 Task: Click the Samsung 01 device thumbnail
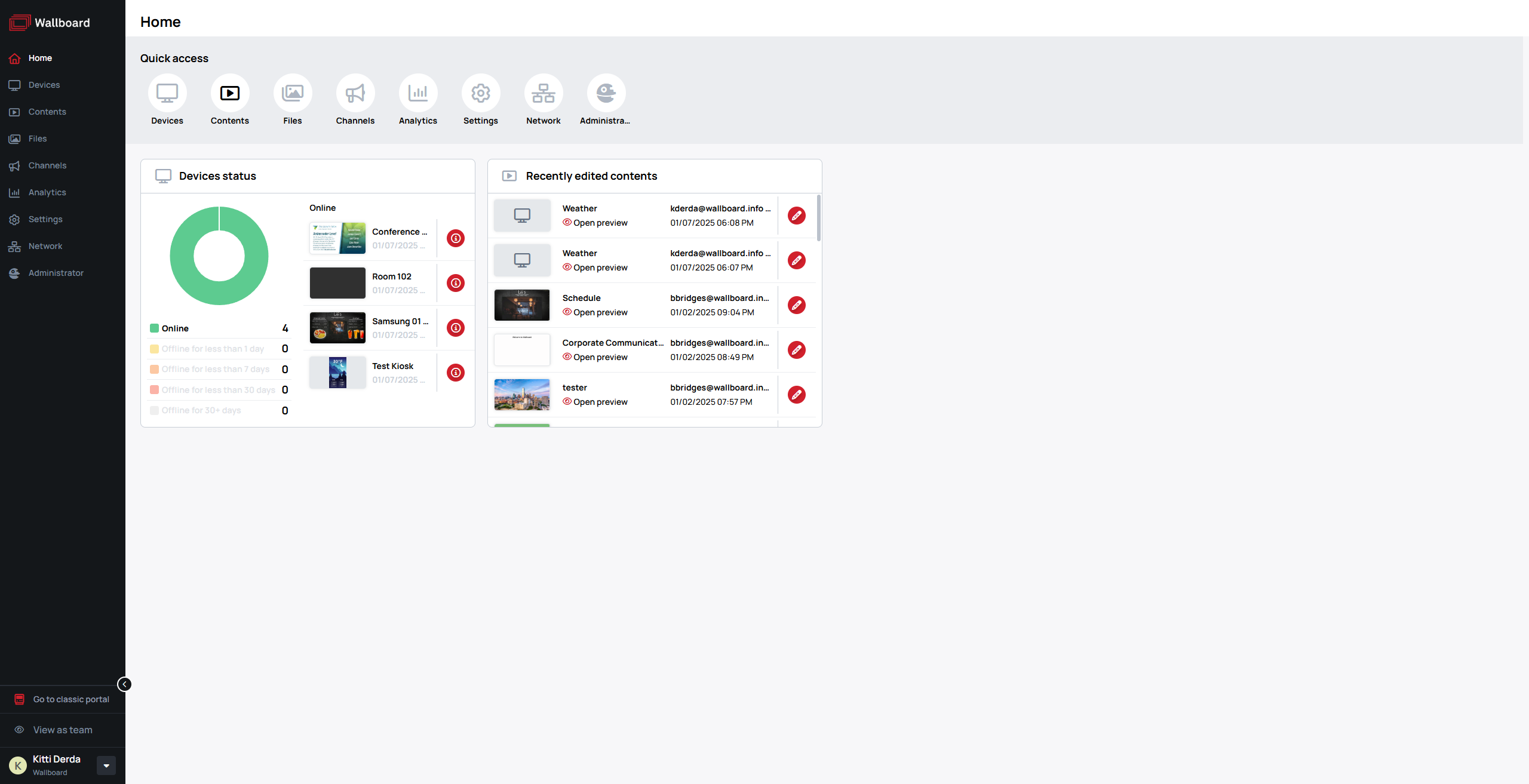337,328
